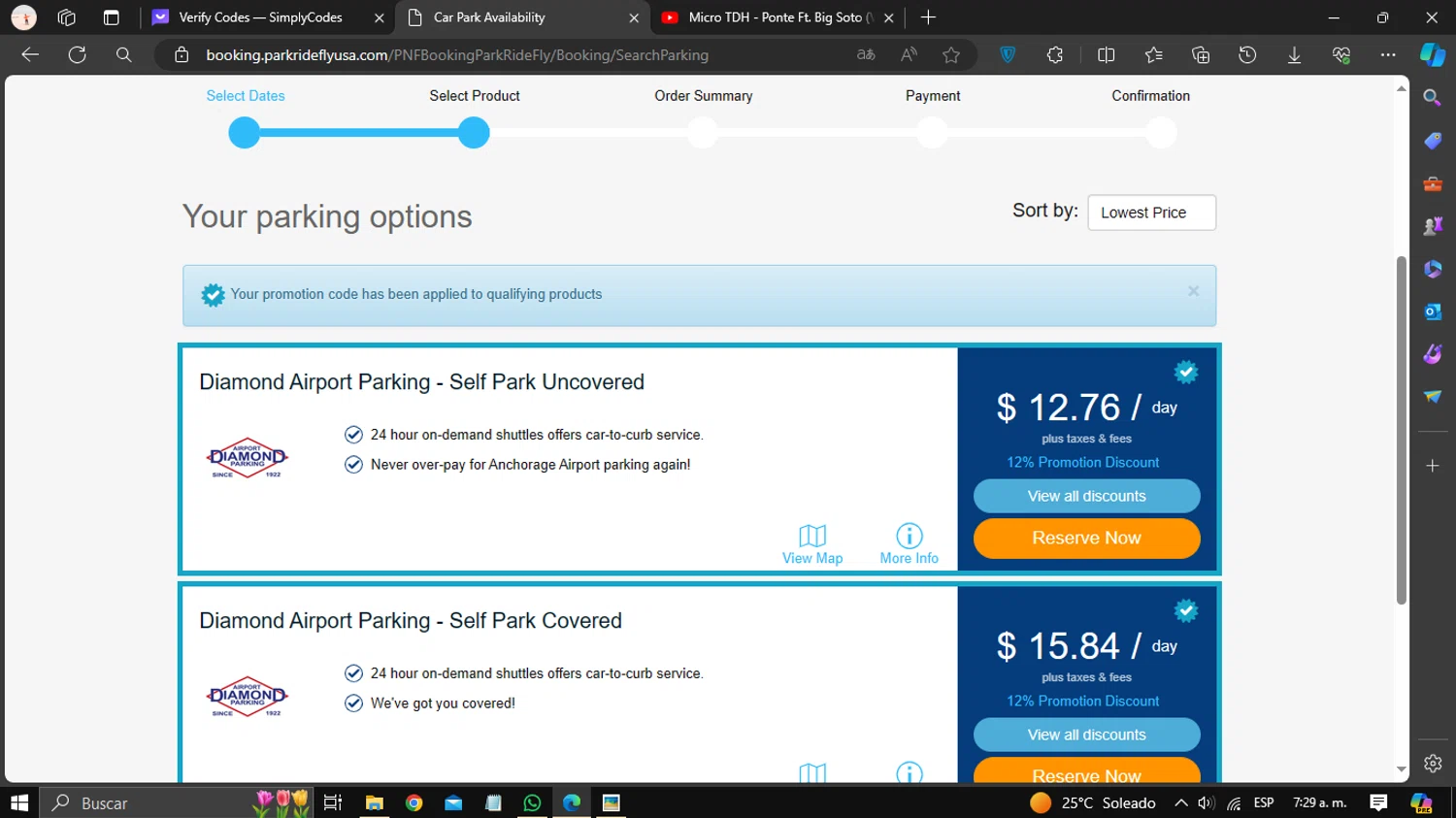Click the browser profile avatar

click(23, 17)
